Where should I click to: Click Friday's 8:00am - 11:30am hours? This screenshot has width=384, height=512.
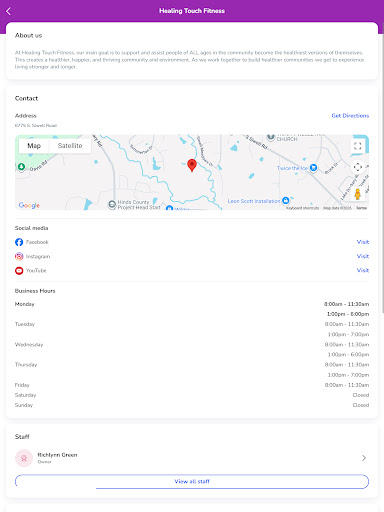click(x=347, y=385)
